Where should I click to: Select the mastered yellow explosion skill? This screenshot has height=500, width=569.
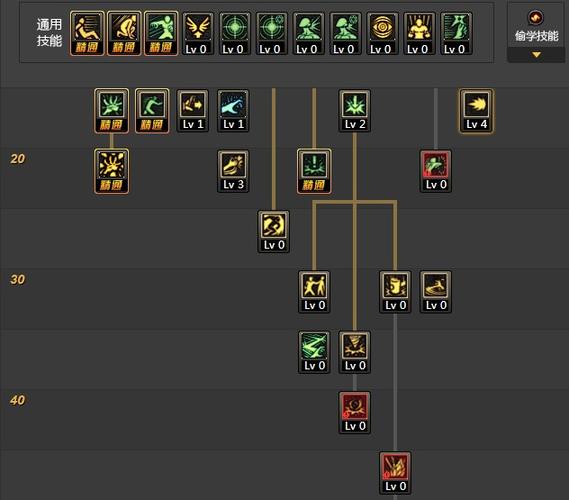(111, 171)
